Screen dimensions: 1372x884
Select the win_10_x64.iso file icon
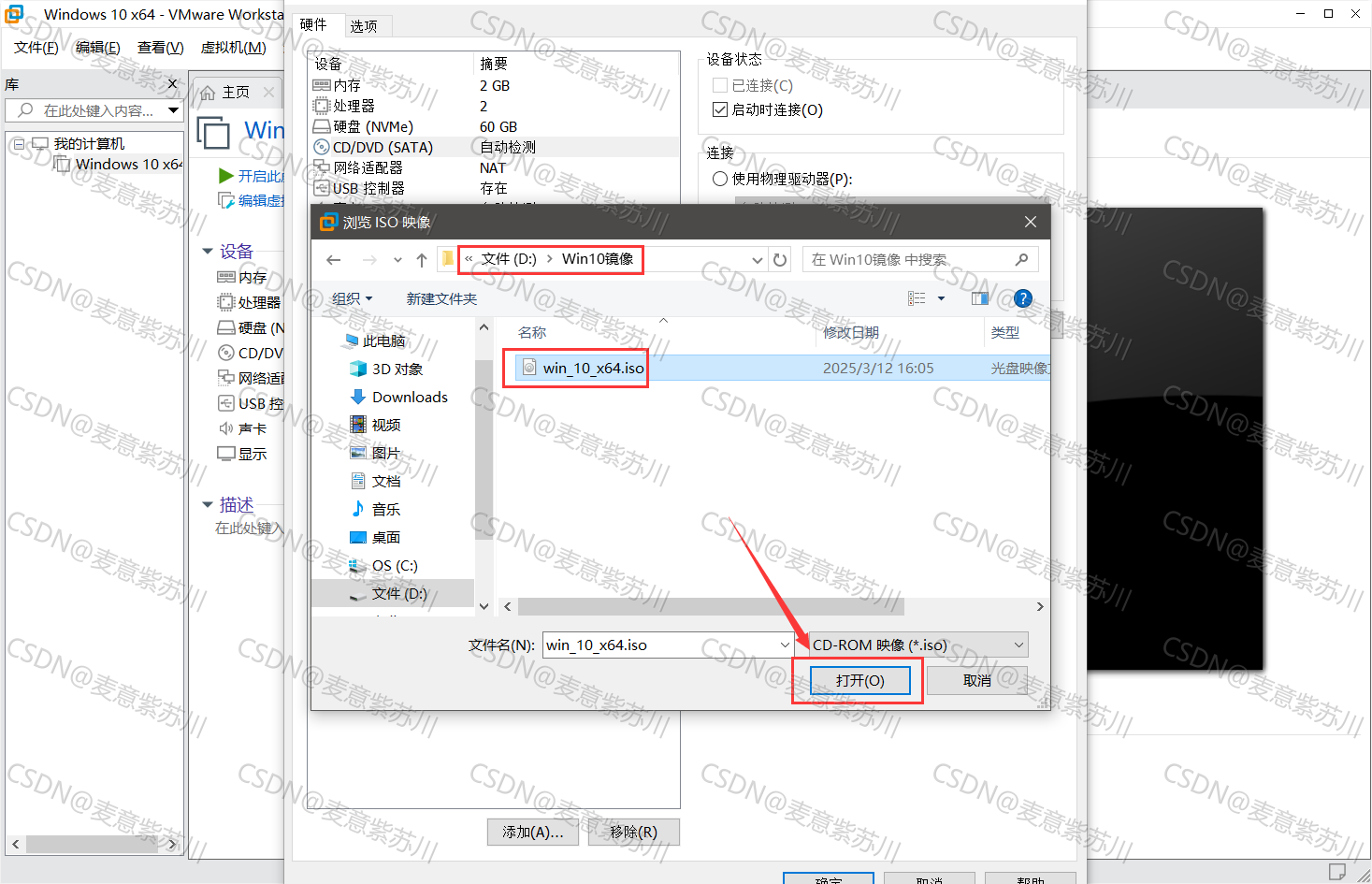529,368
